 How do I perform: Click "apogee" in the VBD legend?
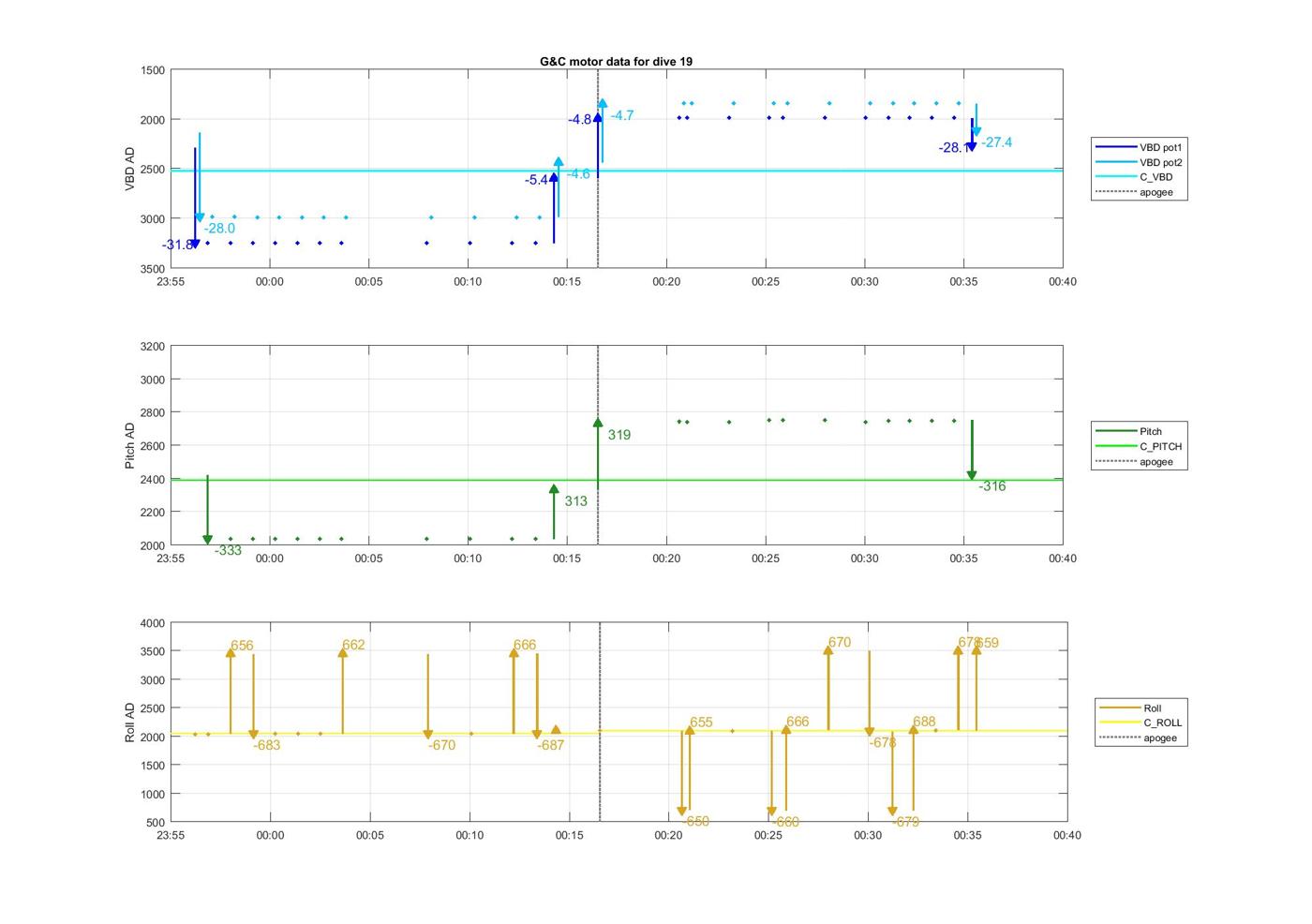point(1155,192)
